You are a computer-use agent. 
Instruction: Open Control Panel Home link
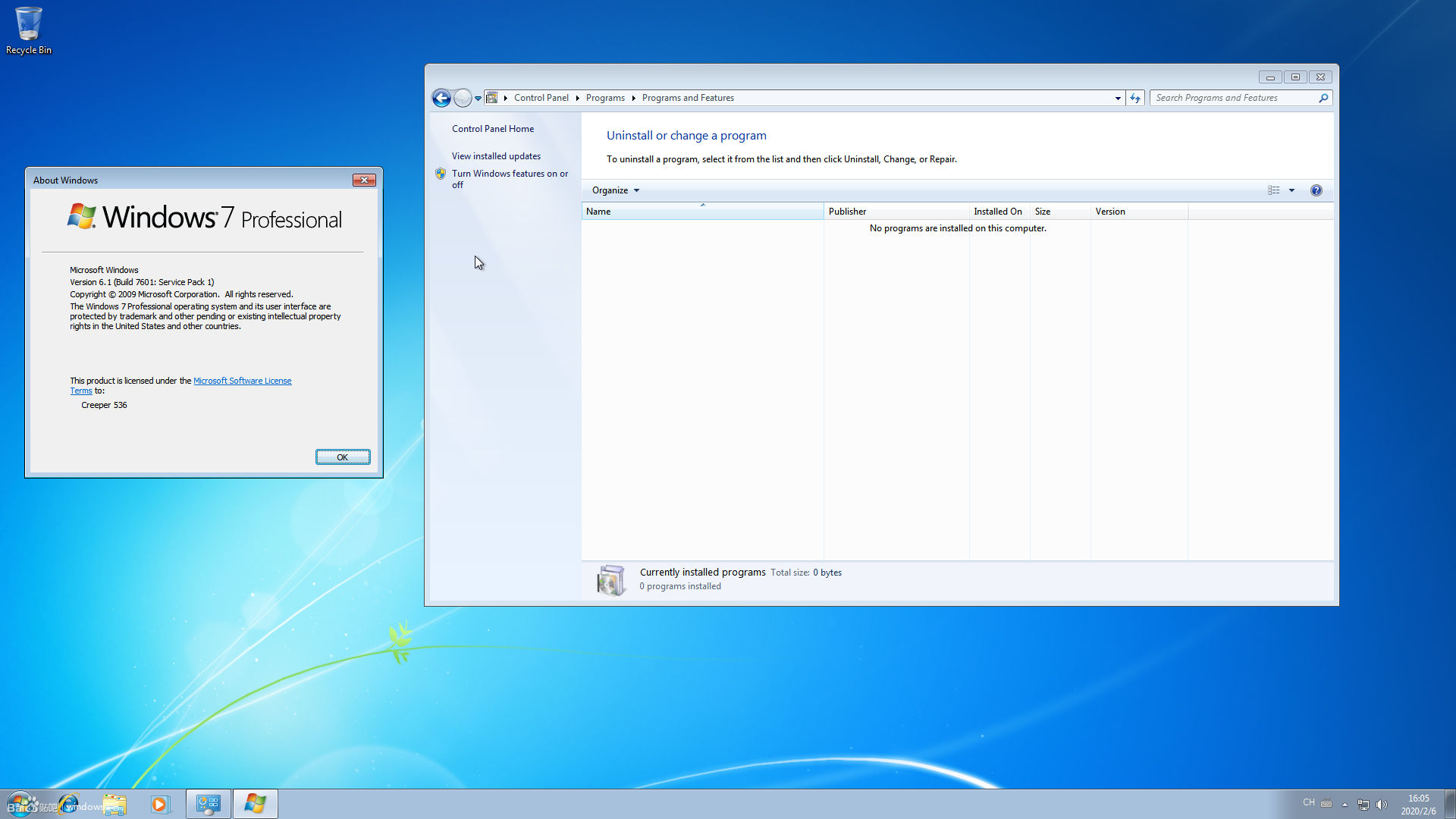493,129
